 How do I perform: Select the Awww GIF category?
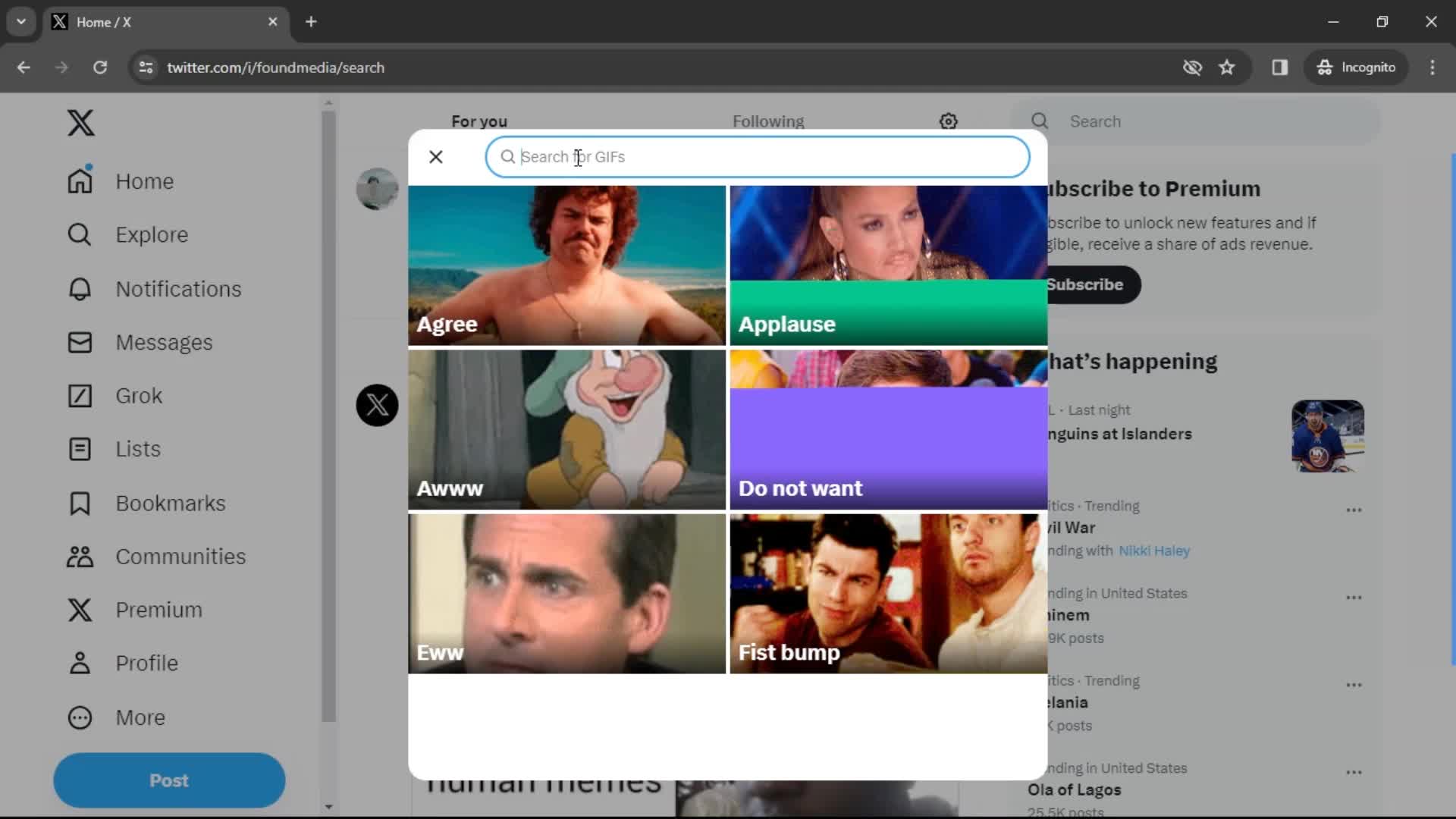coord(566,428)
